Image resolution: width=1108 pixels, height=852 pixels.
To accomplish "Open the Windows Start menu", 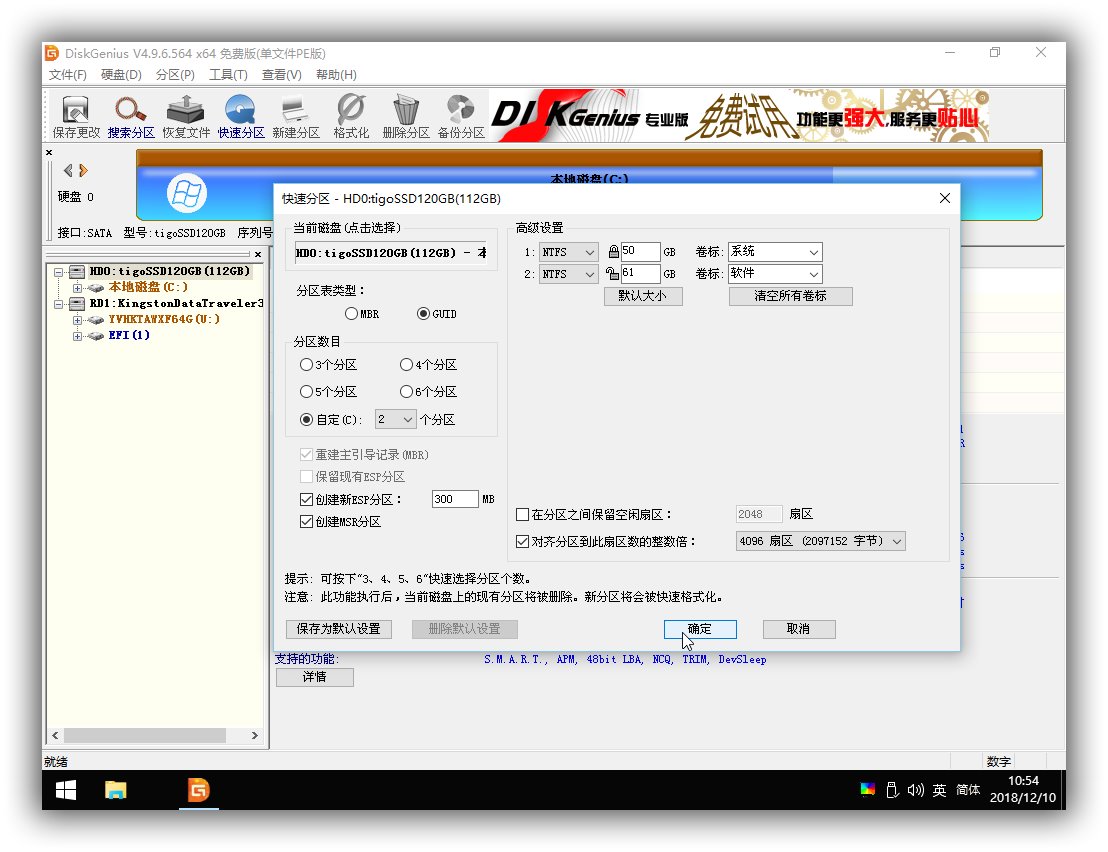I will pos(64,790).
